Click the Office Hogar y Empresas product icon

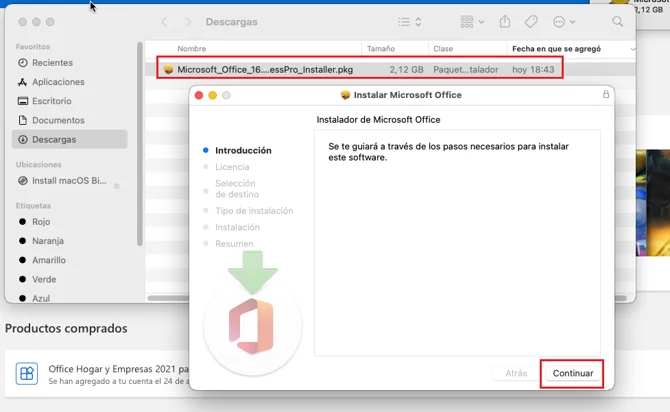(x=27, y=374)
